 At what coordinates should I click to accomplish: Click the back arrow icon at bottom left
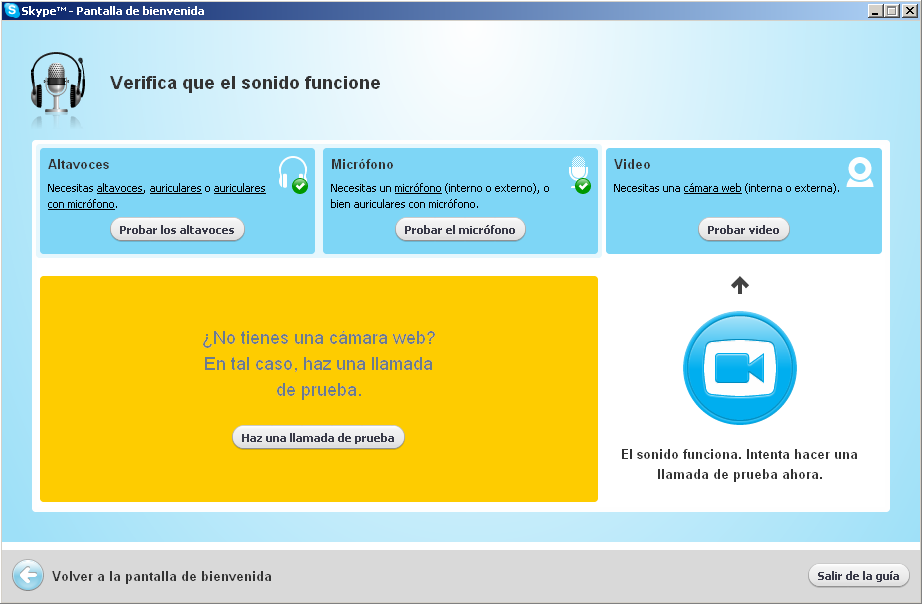28,575
